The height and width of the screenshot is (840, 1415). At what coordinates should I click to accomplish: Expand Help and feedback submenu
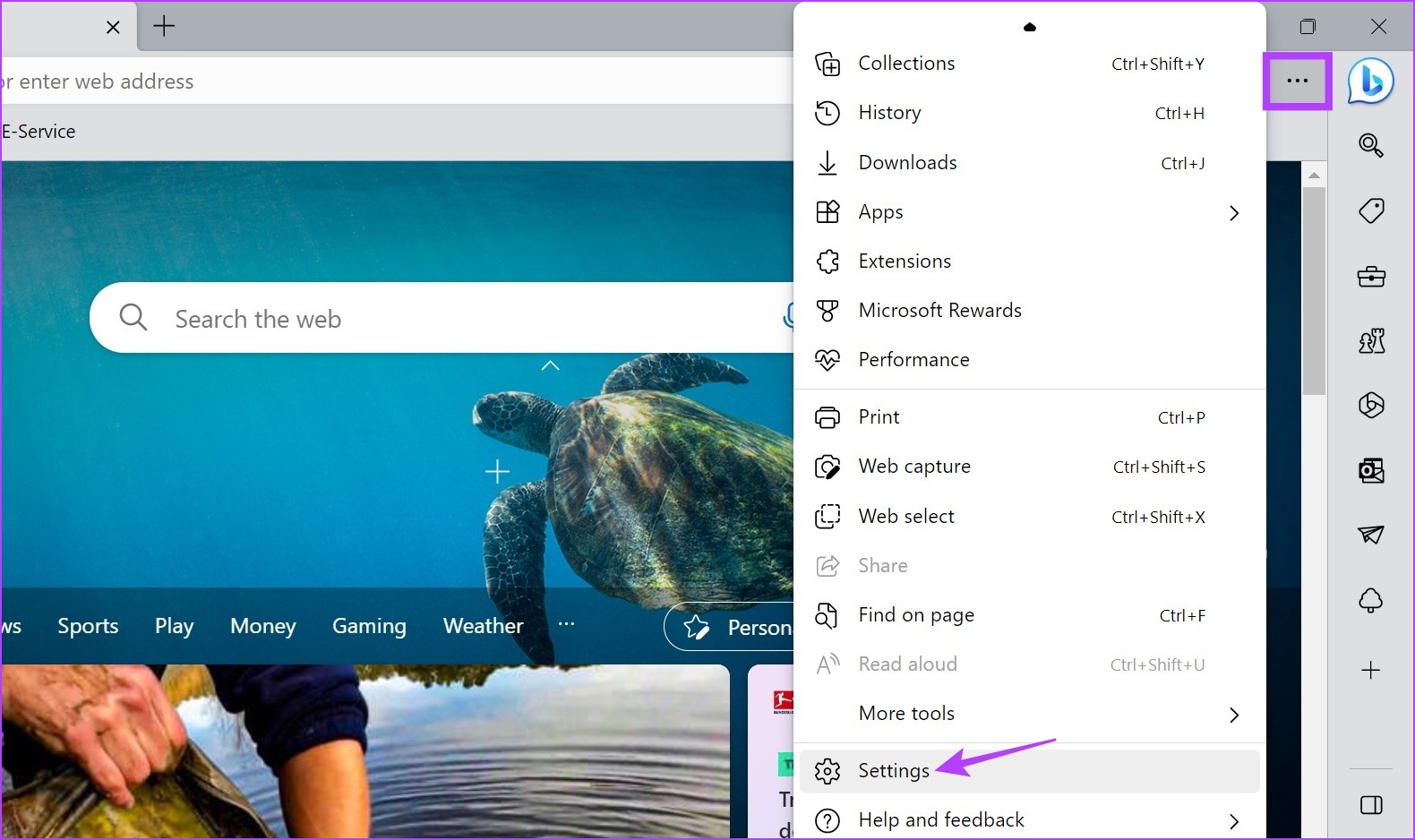coord(1233,821)
